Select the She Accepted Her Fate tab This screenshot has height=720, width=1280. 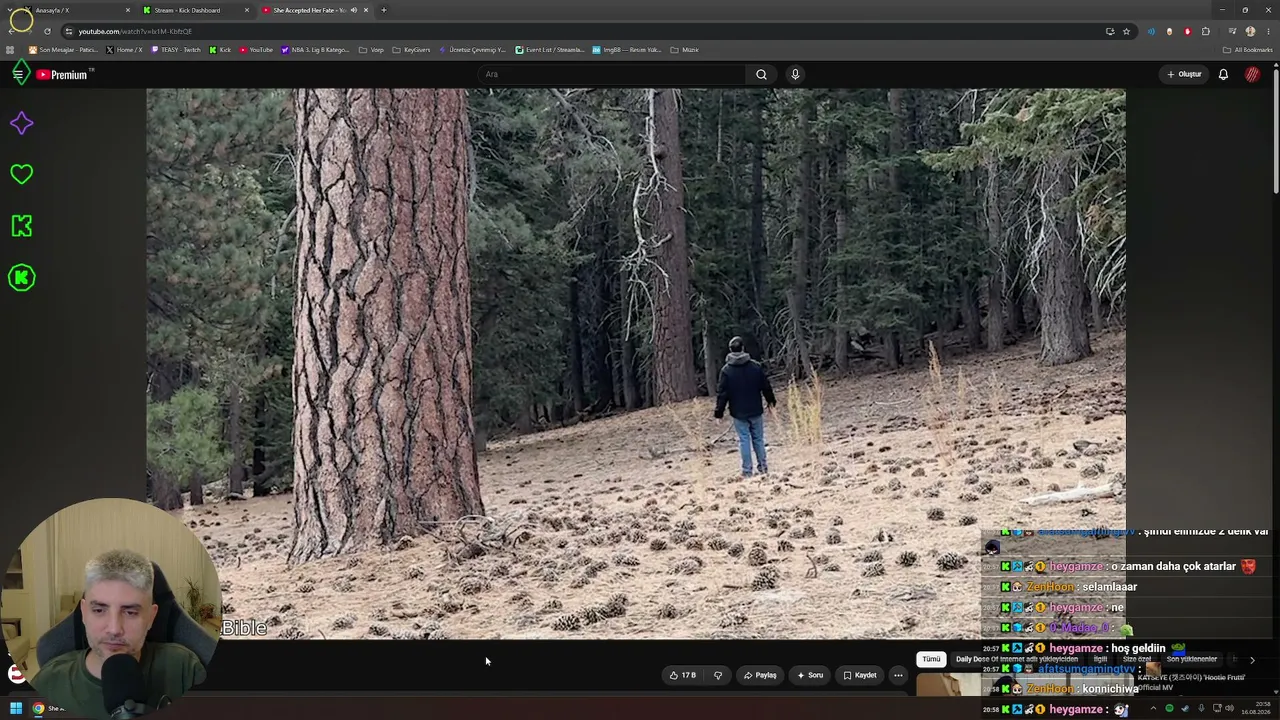(x=315, y=10)
